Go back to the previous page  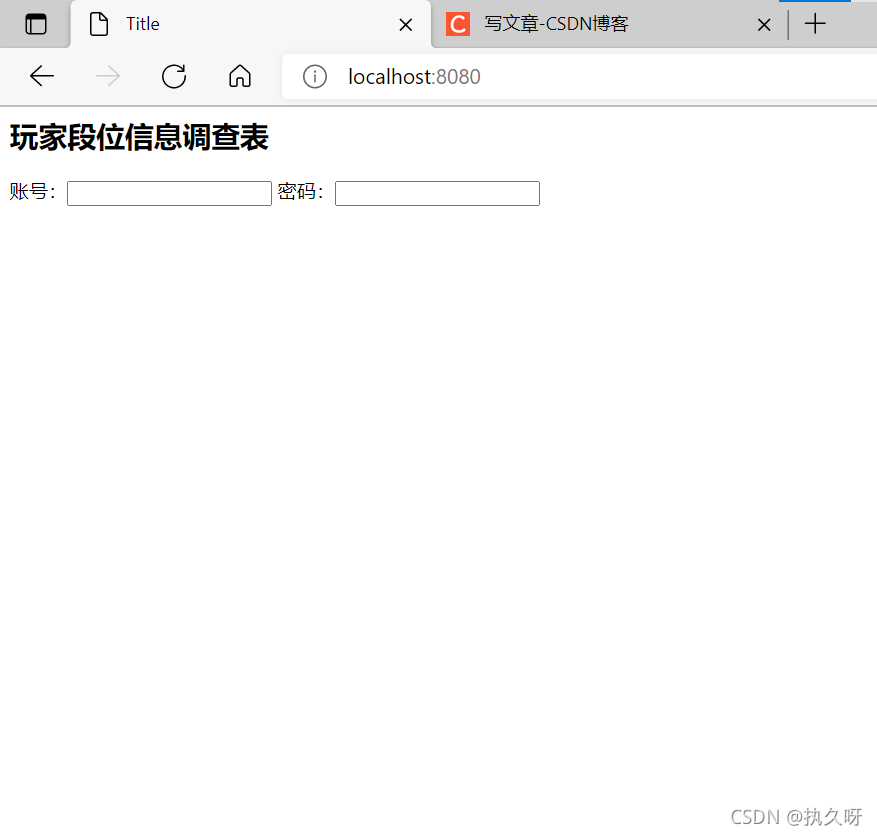click(42, 76)
